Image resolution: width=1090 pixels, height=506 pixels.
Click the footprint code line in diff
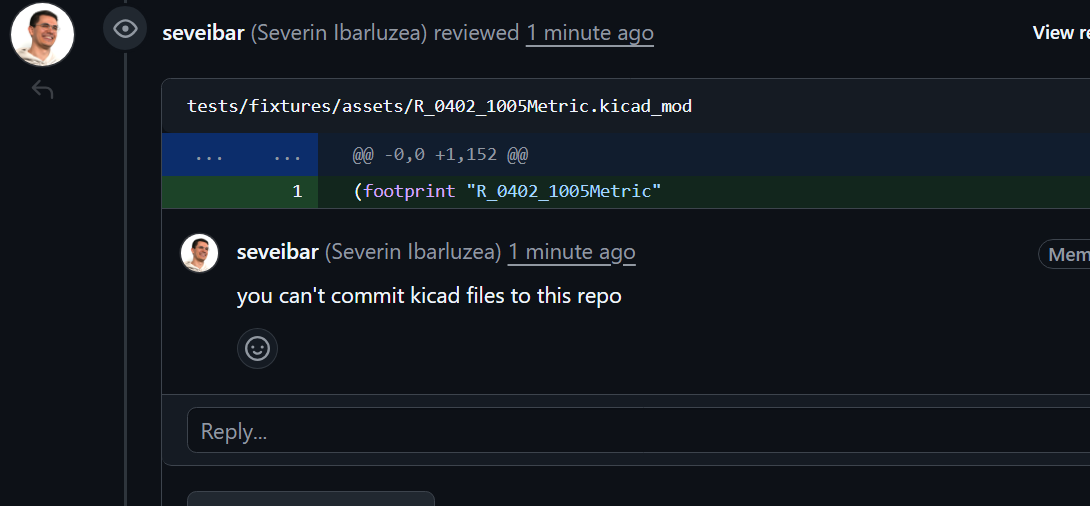coord(507,191)
